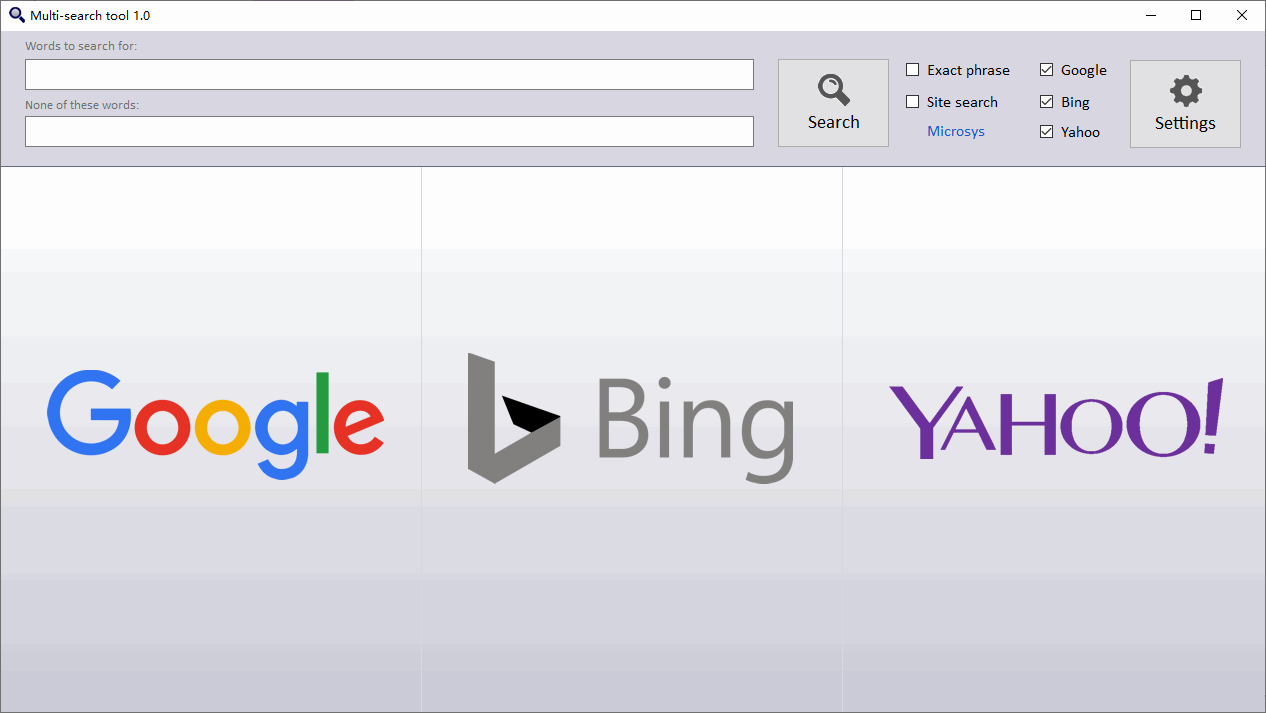1266x713 pixels.
Task: Close the Multi-search tool window
Action: pyautogui.click(x=1241, y=15)
